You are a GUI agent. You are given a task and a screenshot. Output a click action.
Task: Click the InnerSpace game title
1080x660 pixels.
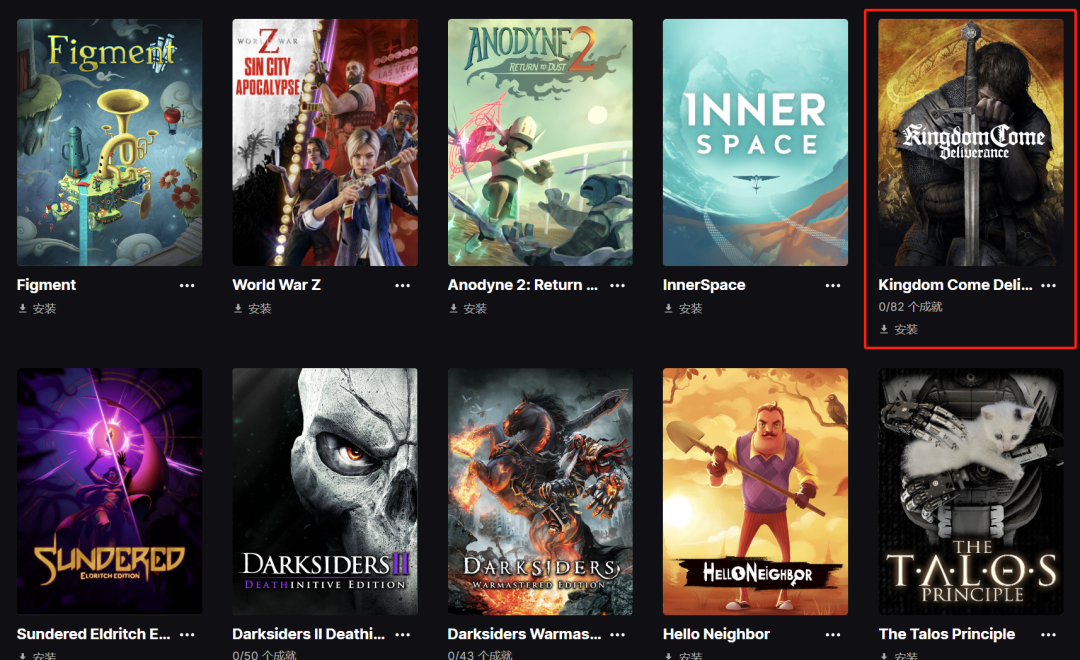[x=704, y=285]
